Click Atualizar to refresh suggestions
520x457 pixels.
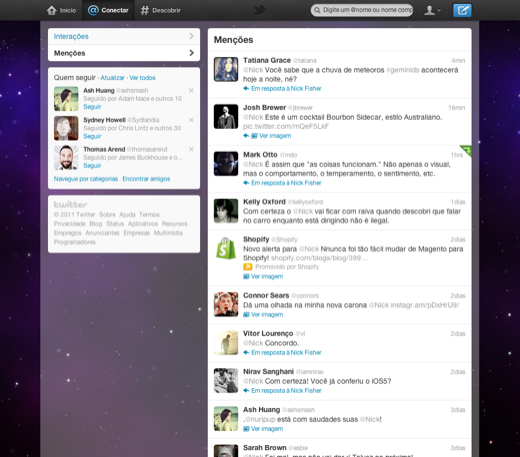[x=112, y=78]
